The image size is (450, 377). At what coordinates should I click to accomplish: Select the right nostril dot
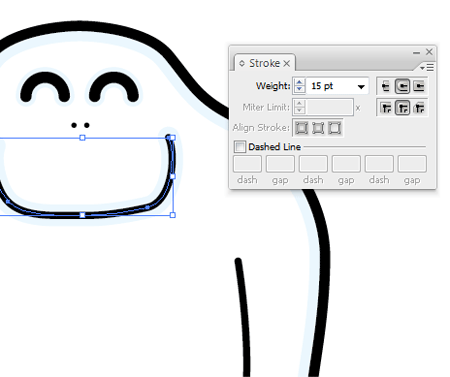coord(87,125)
